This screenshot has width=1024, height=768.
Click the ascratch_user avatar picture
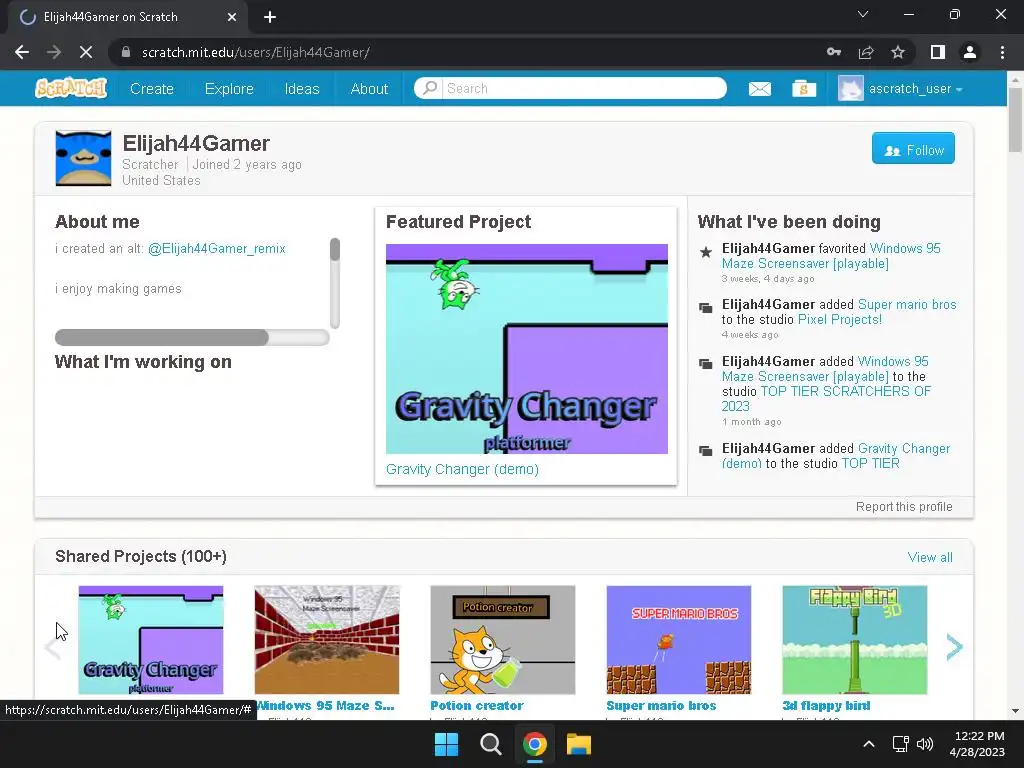click(851, 88)
